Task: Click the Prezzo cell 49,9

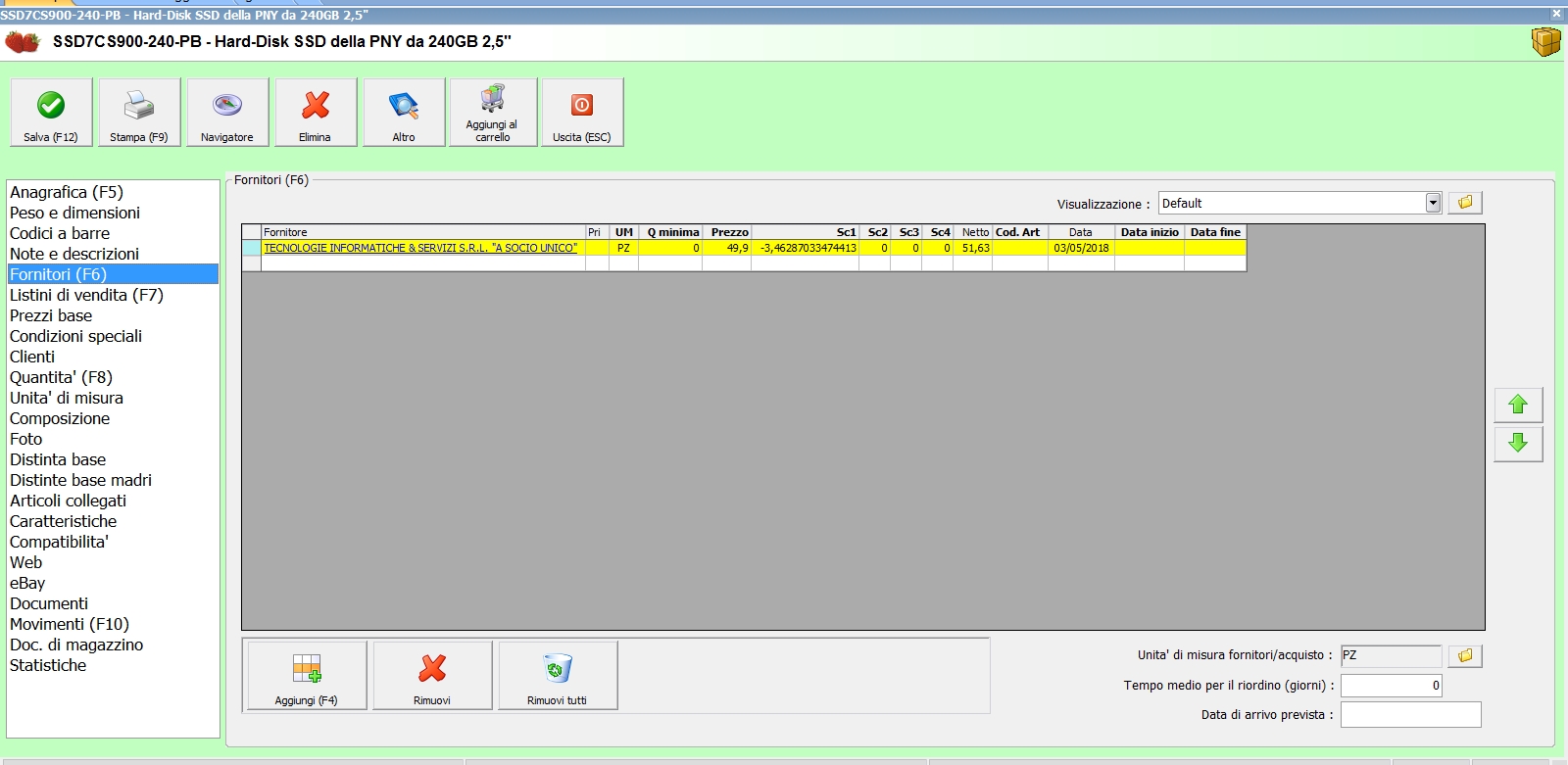Action: (726, 248)
